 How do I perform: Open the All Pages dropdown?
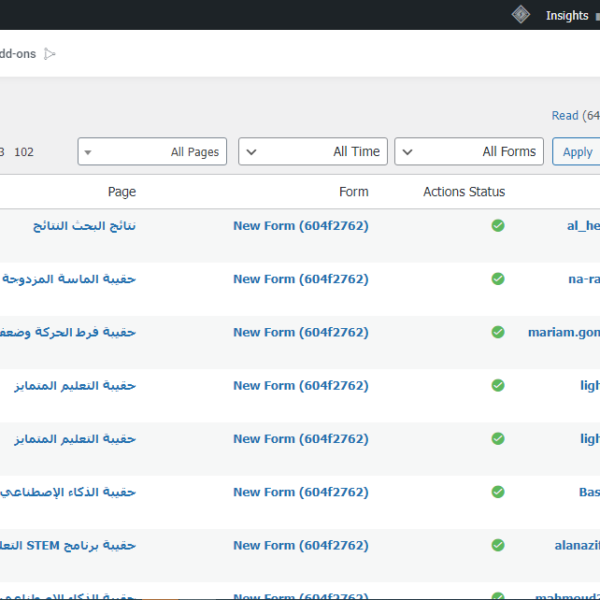tap(152, 152)
